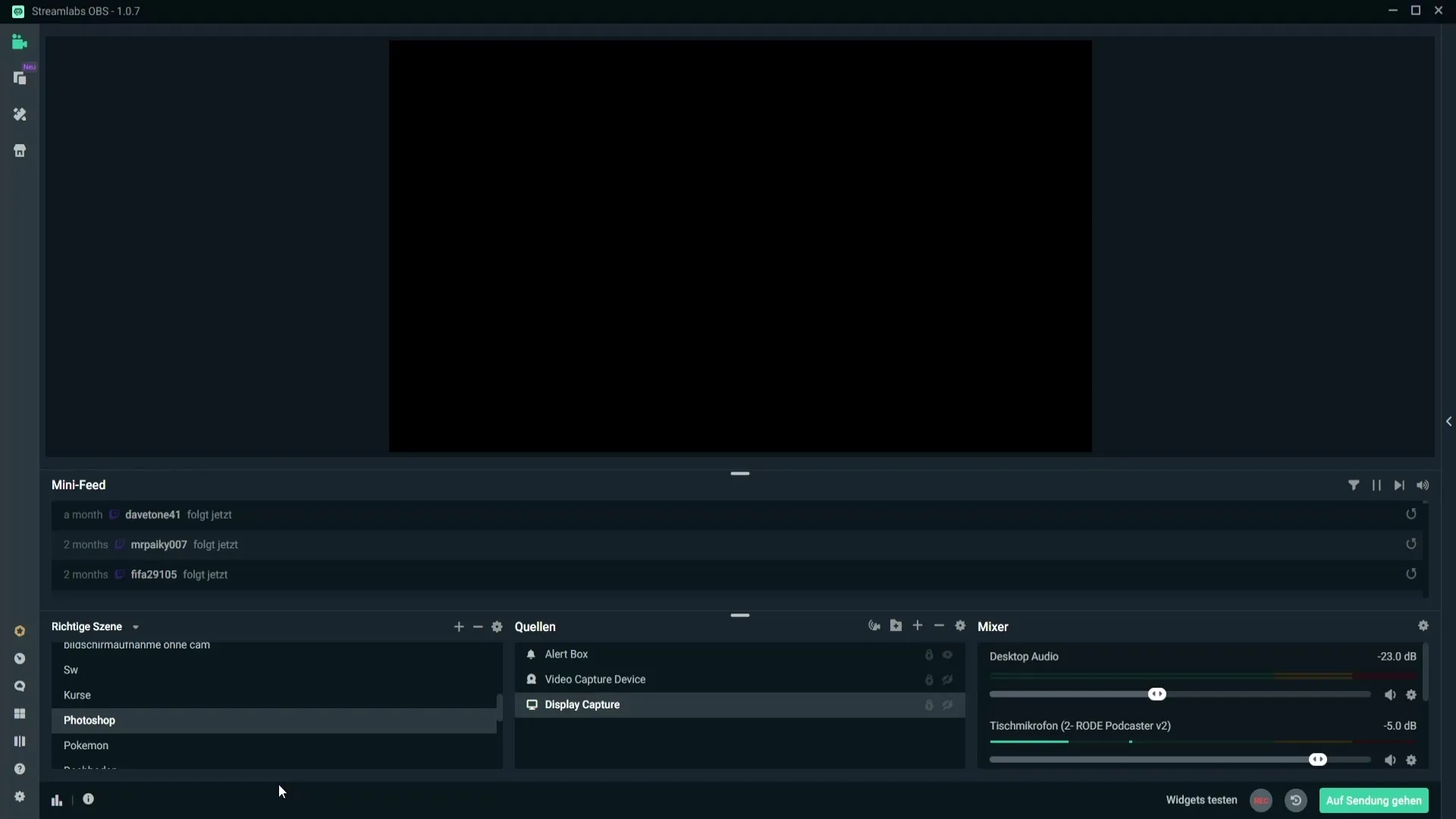Click davetone41 in the Mini-Feed
Image resolution: width=1456 pixels, height=819 pixels.
(x=152, y=515)
